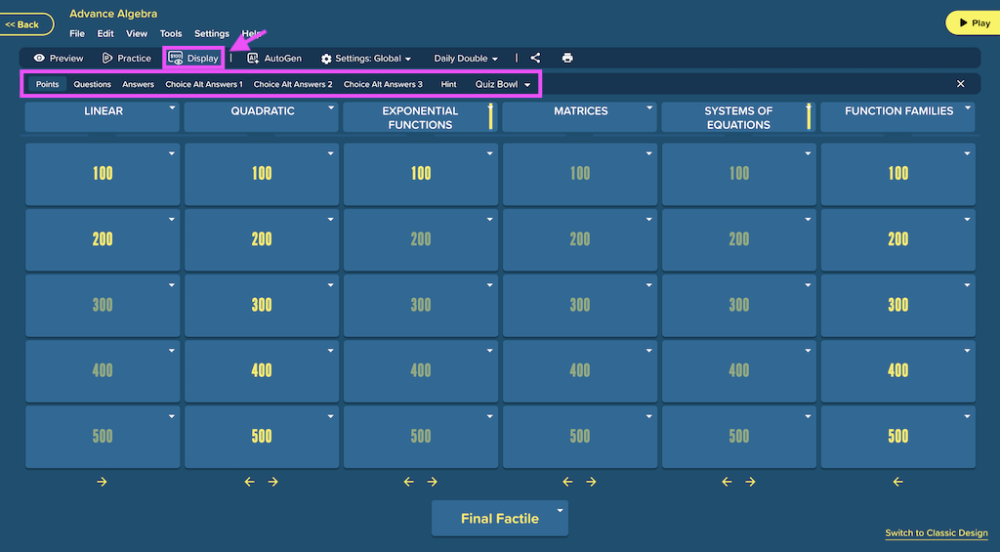Show Questions on the board tiles
The width and height of the screenshot is (1000, 552).
tap(92, 84)
